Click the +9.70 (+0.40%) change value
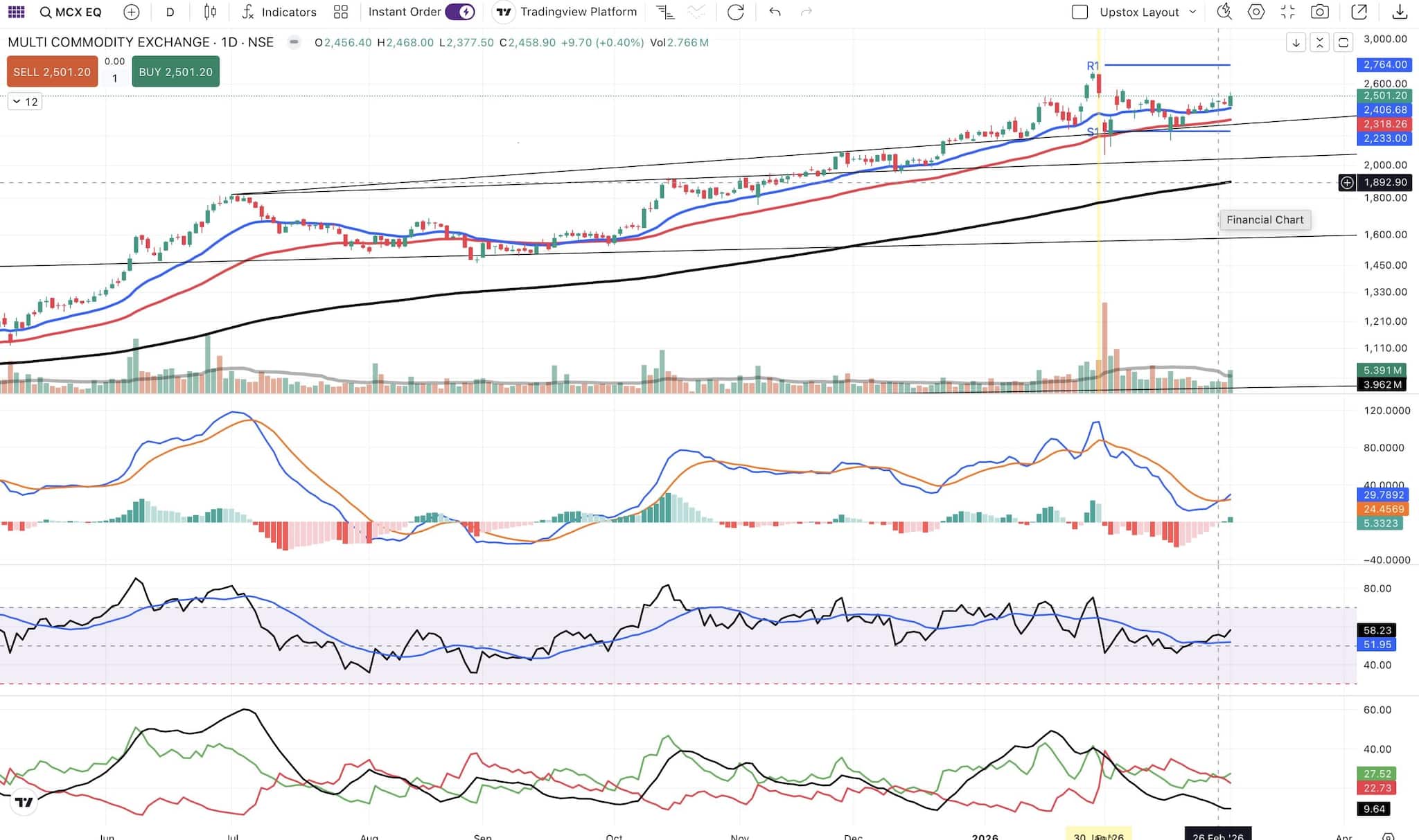This screenshot has height=840, width=1419. click(602, 42)
